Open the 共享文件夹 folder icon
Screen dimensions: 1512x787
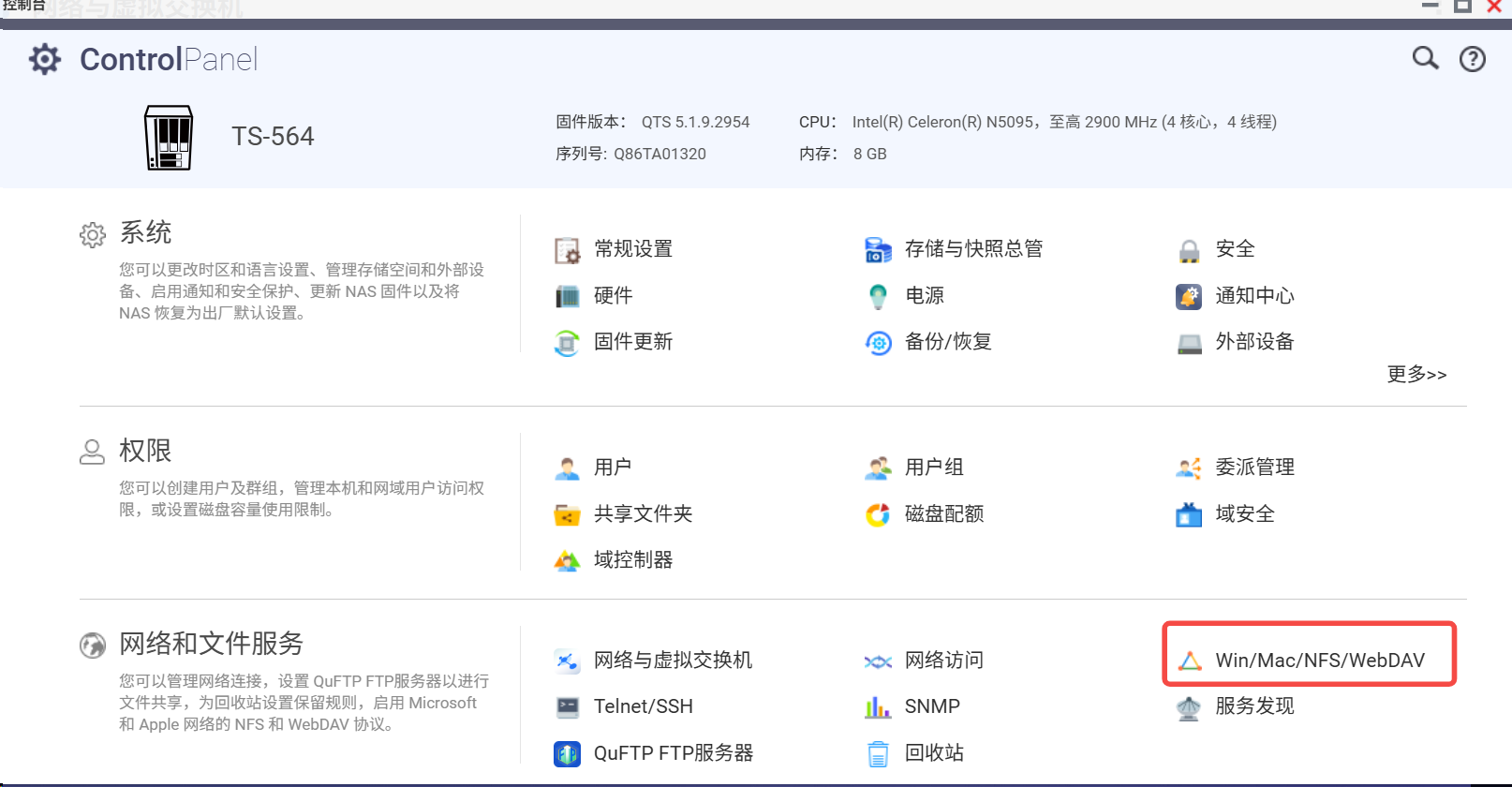pos(567,514)
